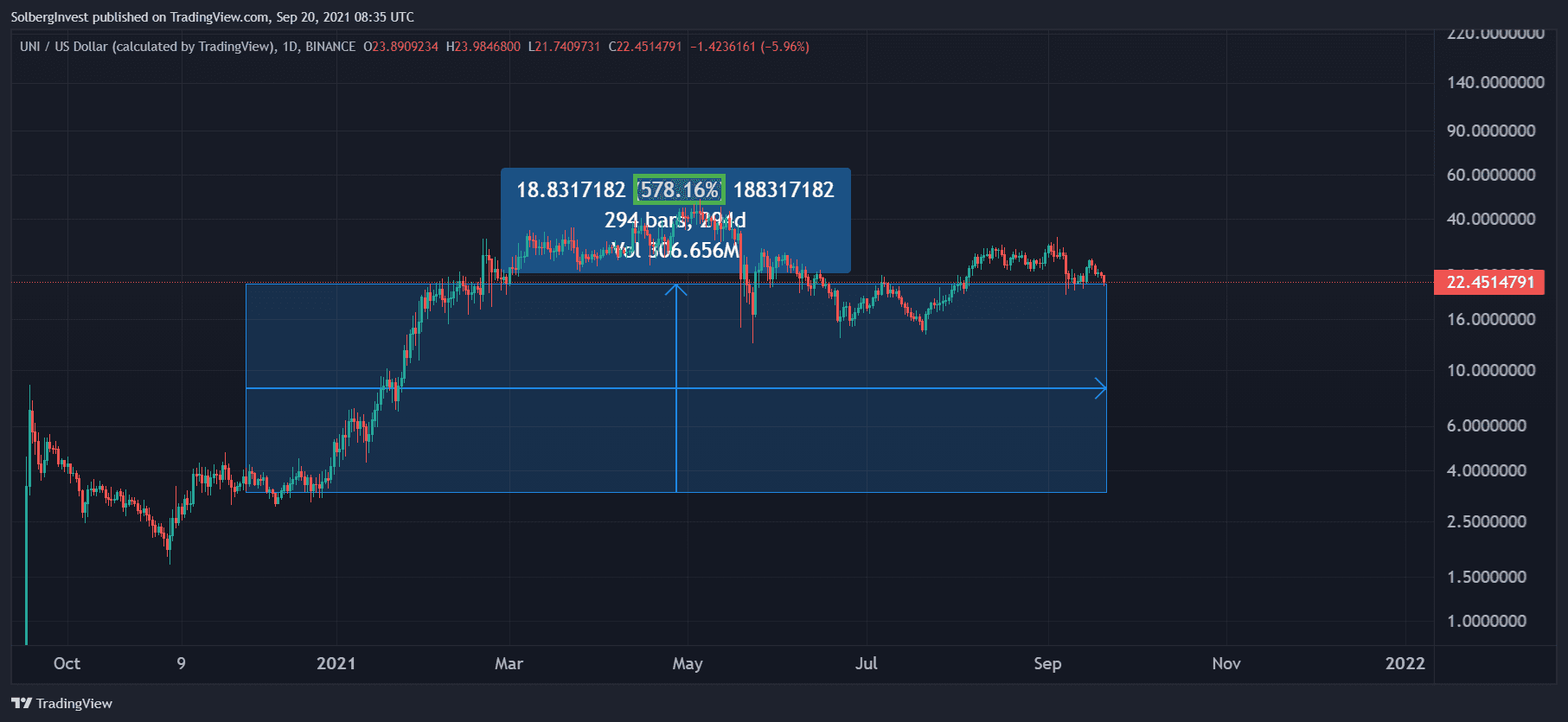Click the 16.0000000 price axis label

coord(1491,319)
